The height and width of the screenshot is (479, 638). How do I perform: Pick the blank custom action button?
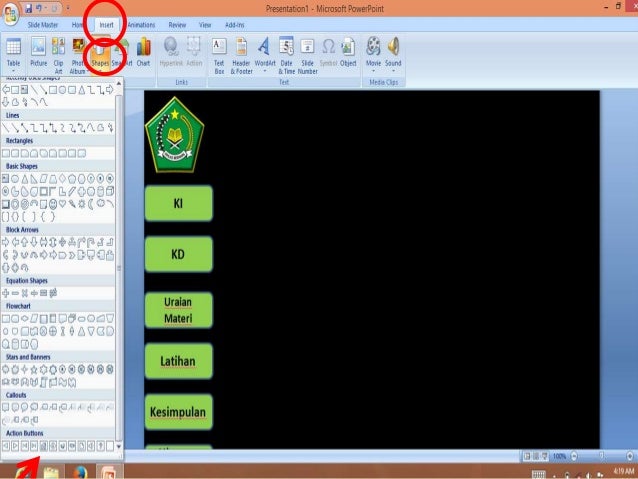110,446
